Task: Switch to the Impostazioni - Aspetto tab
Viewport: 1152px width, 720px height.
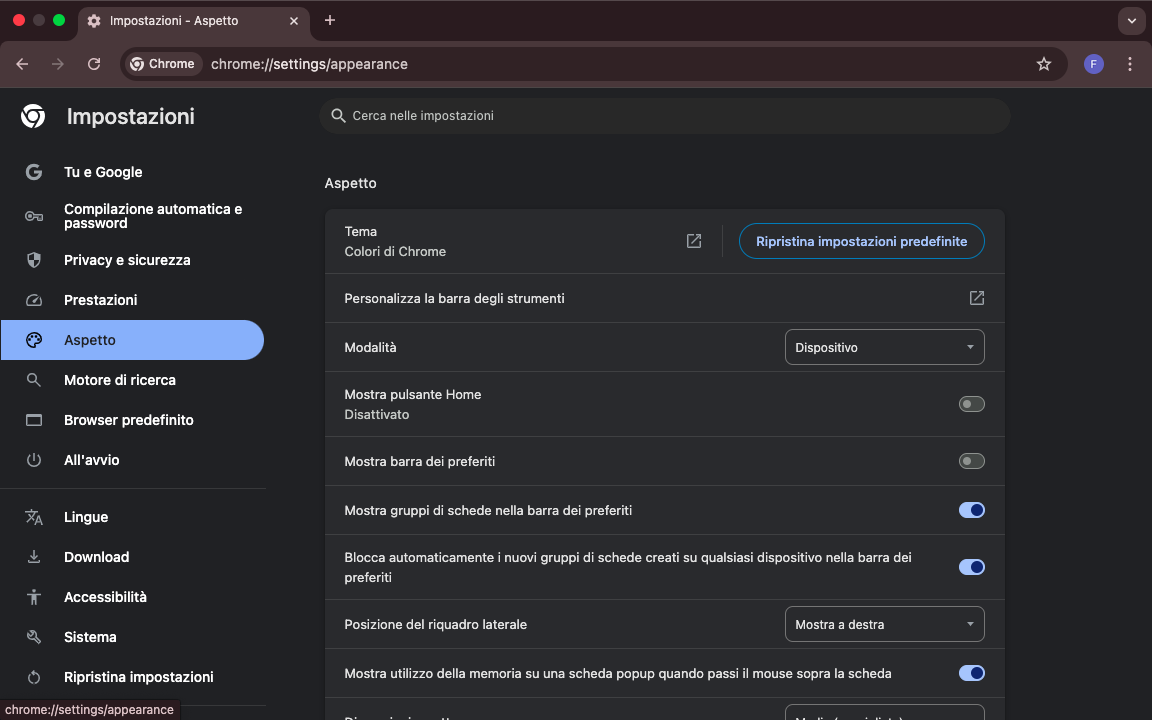Action: 180,21
